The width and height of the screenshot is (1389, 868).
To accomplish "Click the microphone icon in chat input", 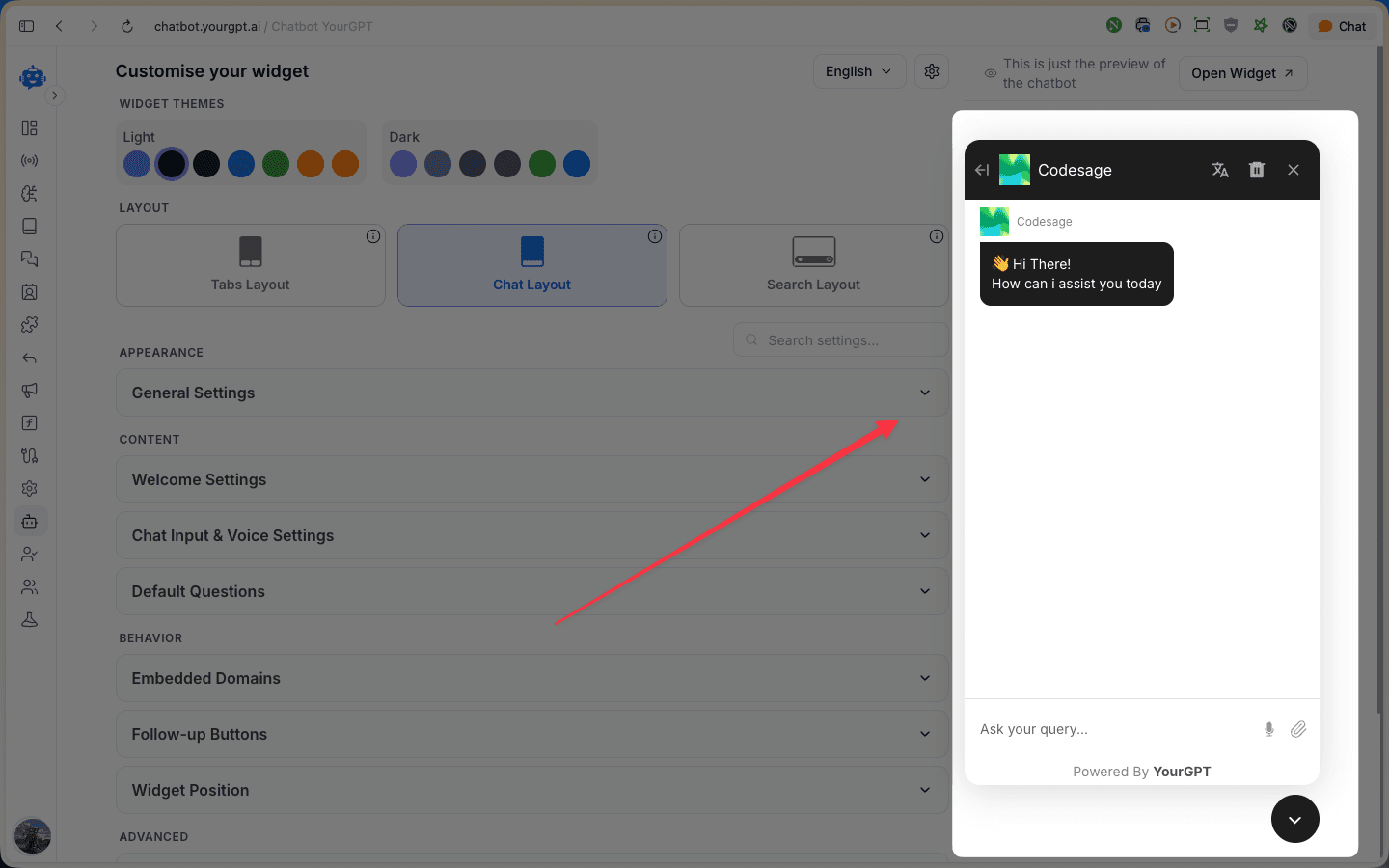I will tap(1269, 729).
